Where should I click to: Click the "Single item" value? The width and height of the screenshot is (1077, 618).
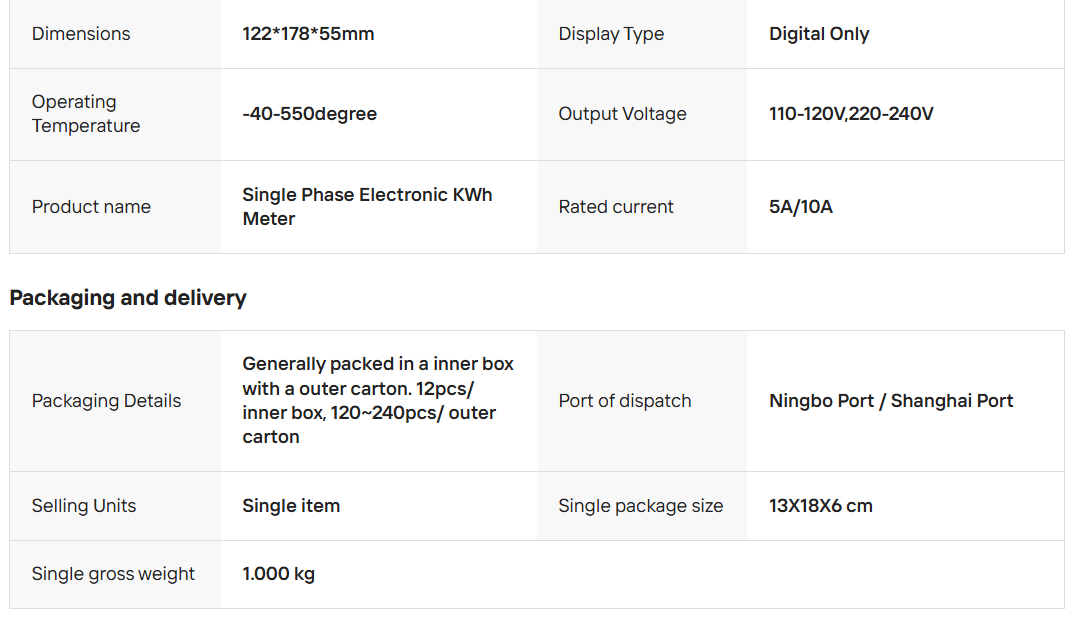point(291,506)
